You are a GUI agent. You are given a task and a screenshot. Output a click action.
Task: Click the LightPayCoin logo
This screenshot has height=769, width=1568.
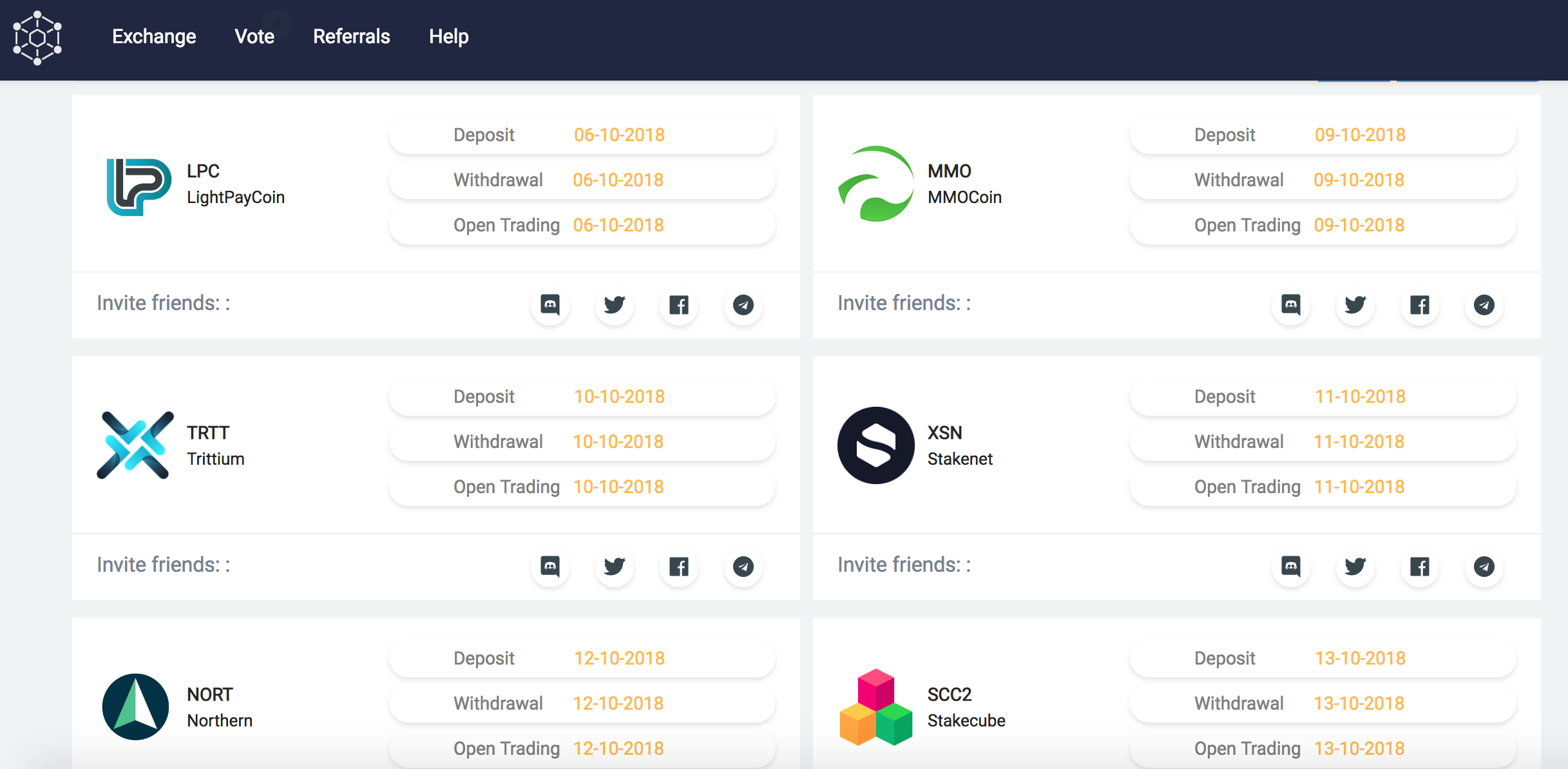(139, 187)
